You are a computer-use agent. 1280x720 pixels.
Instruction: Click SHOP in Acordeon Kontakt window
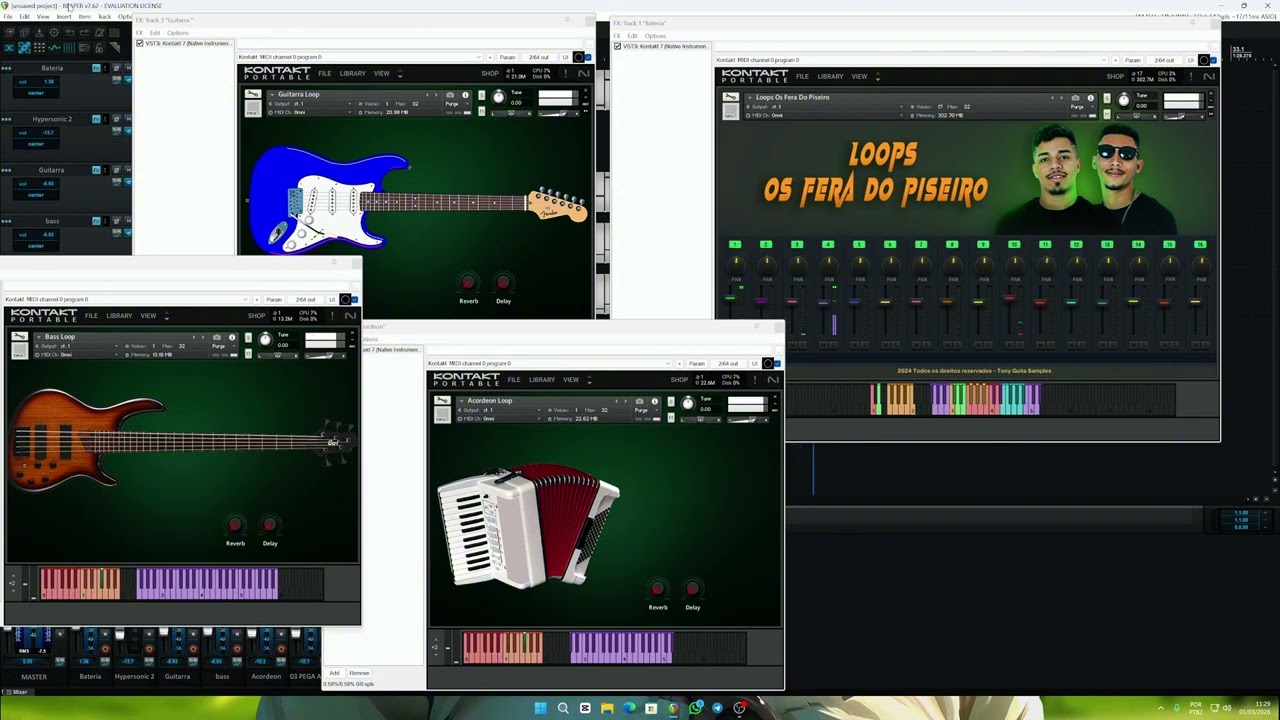679,380
